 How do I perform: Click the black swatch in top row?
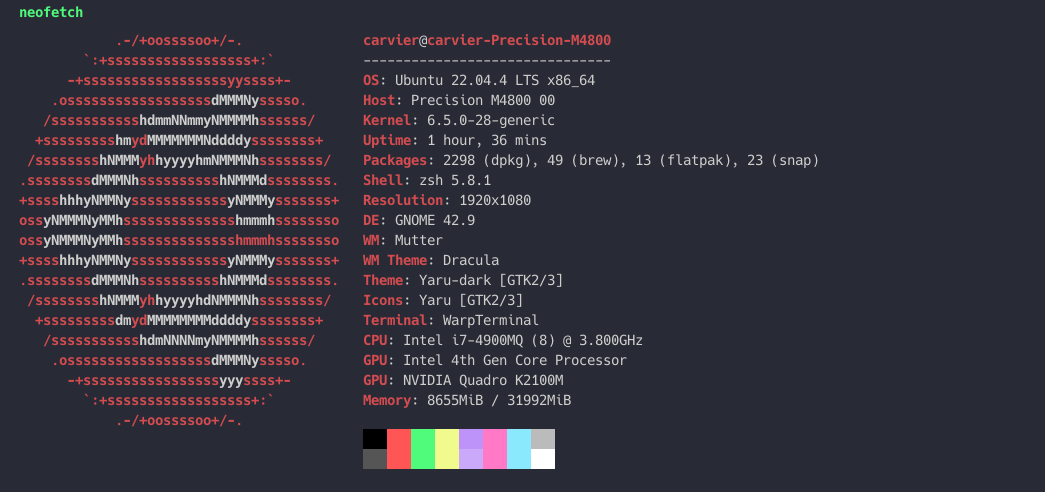click(375, 439)
